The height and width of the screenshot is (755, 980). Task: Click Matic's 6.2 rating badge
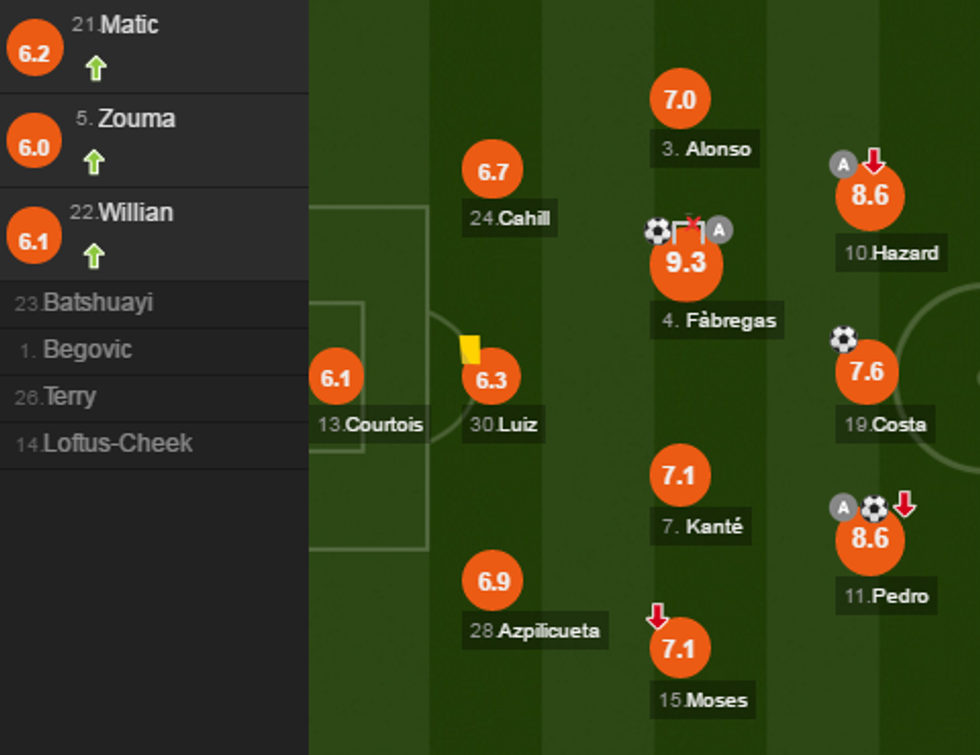pos(34,53)
